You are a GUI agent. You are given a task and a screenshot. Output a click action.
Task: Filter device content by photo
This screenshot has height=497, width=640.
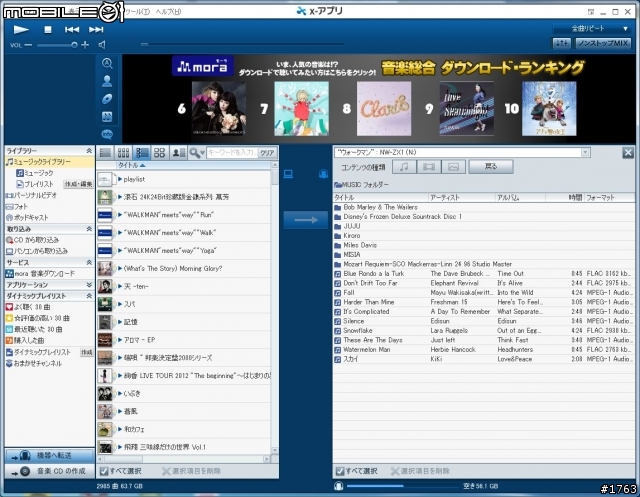point(453,167)
